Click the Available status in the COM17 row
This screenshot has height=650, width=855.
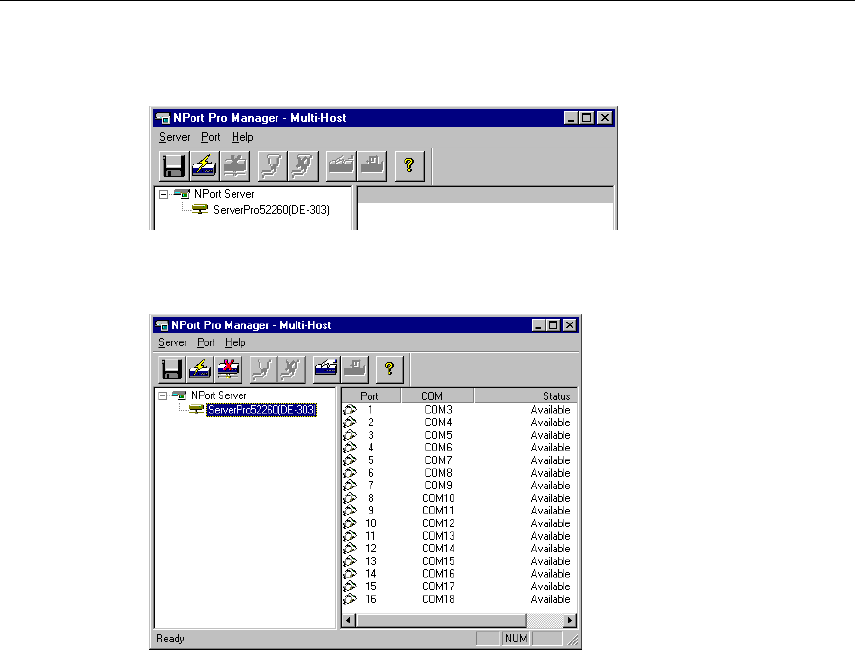point(551,587)
